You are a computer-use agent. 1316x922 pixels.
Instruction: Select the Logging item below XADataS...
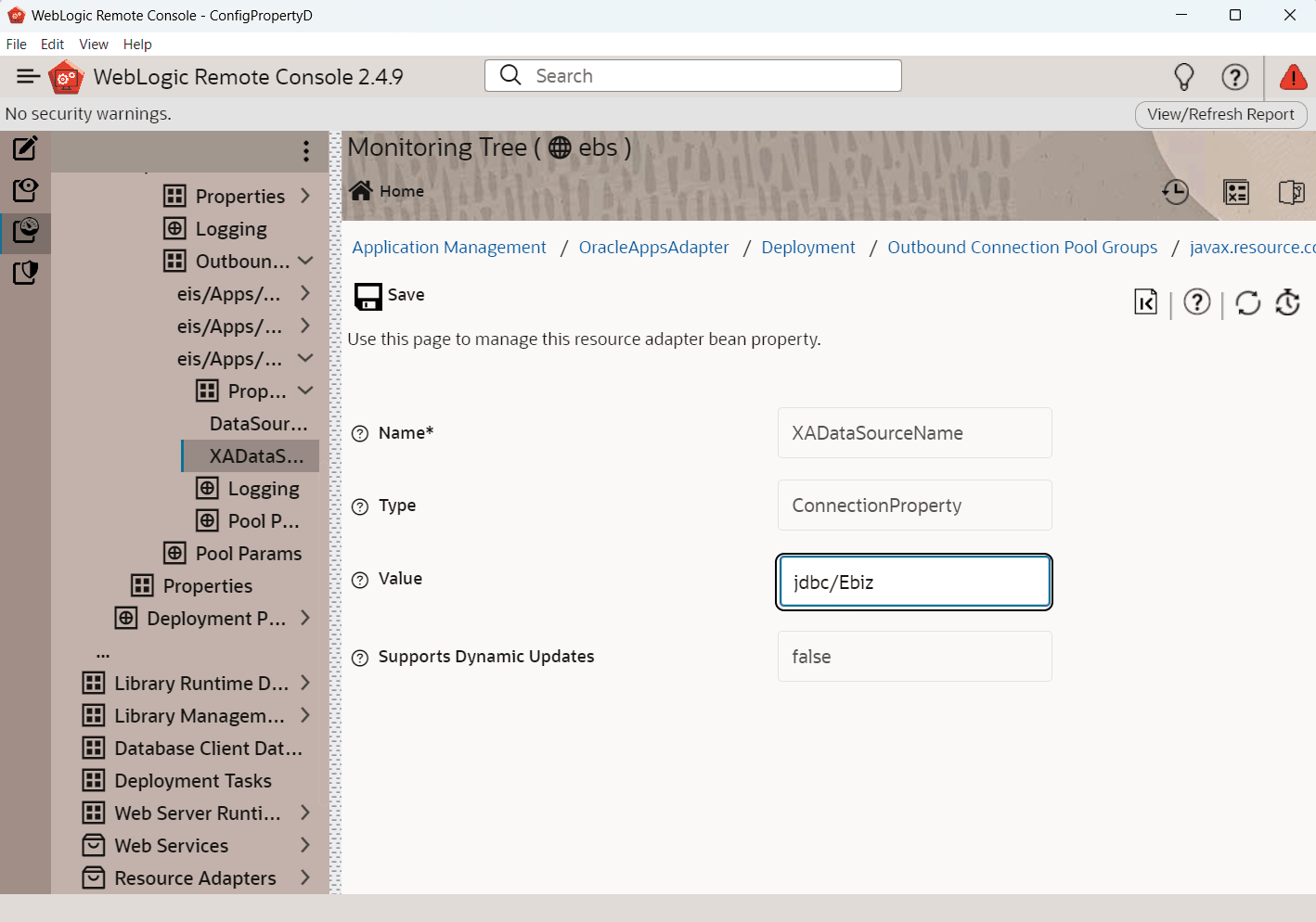[x=248, y=489]
